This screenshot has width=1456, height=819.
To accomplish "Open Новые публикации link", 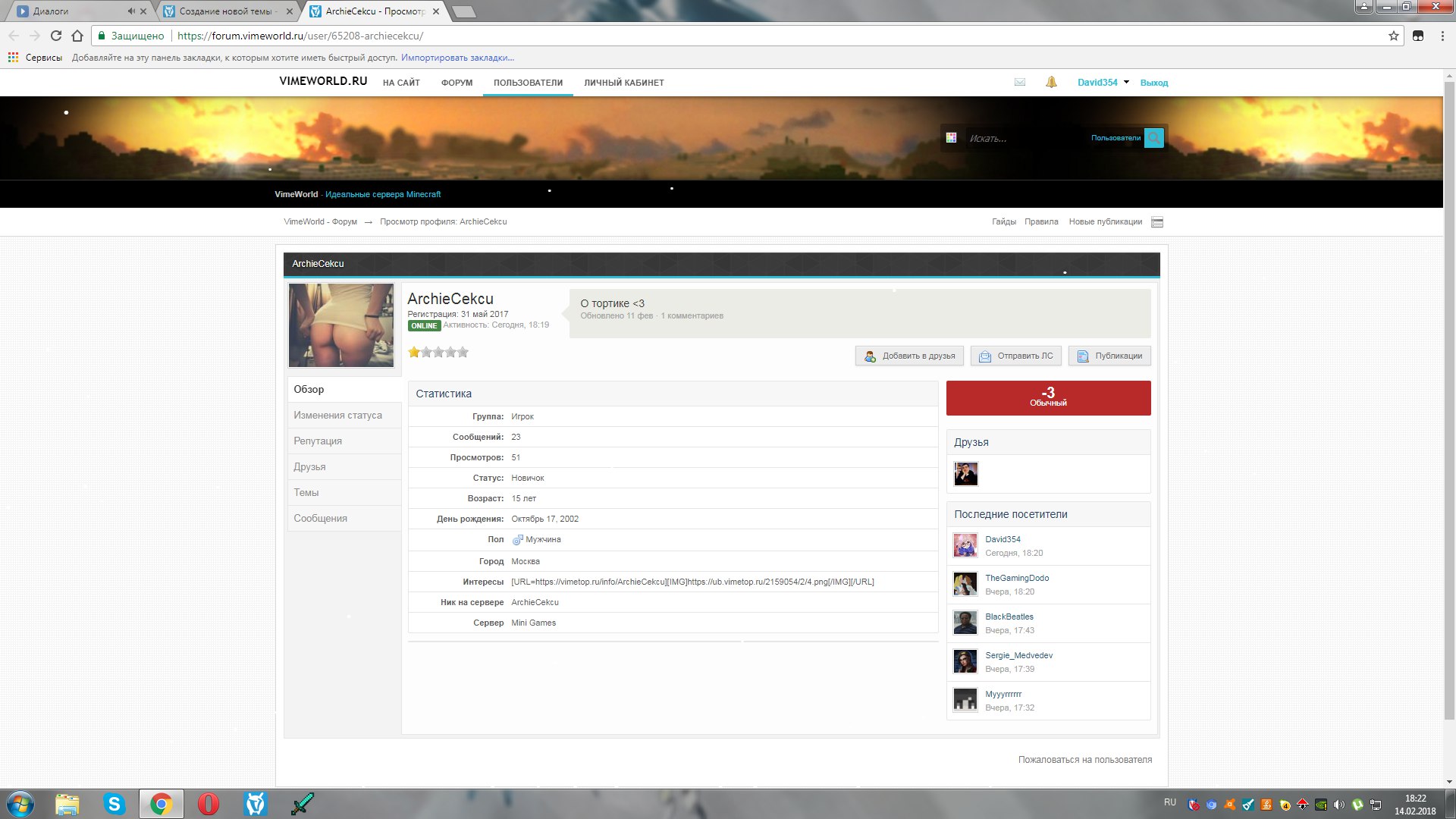I will (x=1105, y=221).
